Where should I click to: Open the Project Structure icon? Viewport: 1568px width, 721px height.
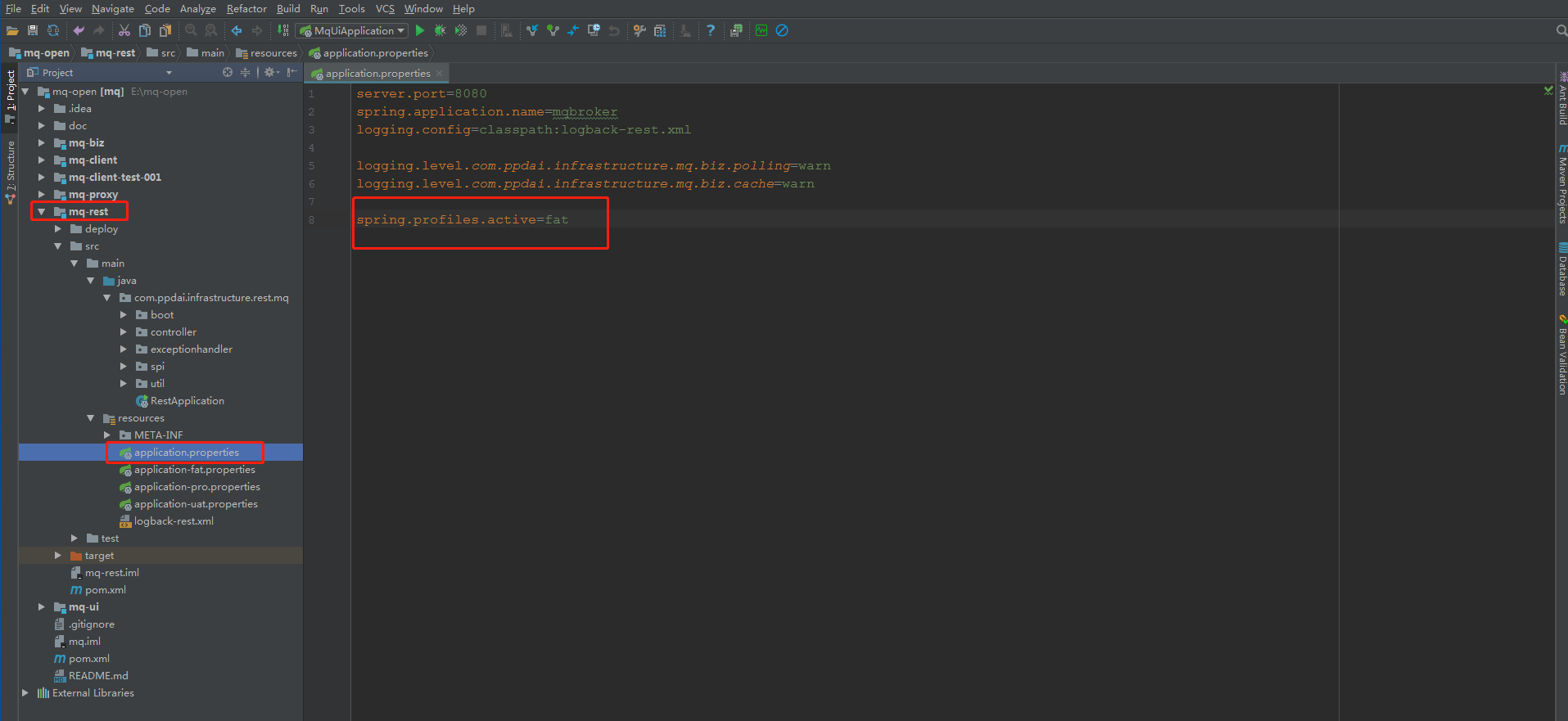[x=660, y=30]
